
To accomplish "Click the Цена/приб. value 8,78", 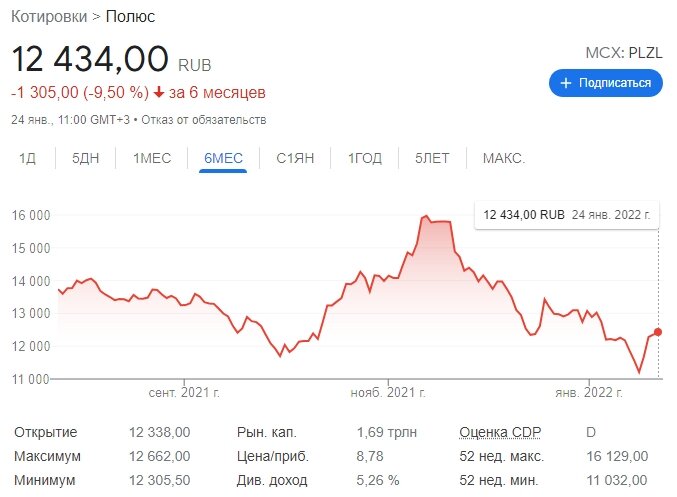I will [370, 456].
